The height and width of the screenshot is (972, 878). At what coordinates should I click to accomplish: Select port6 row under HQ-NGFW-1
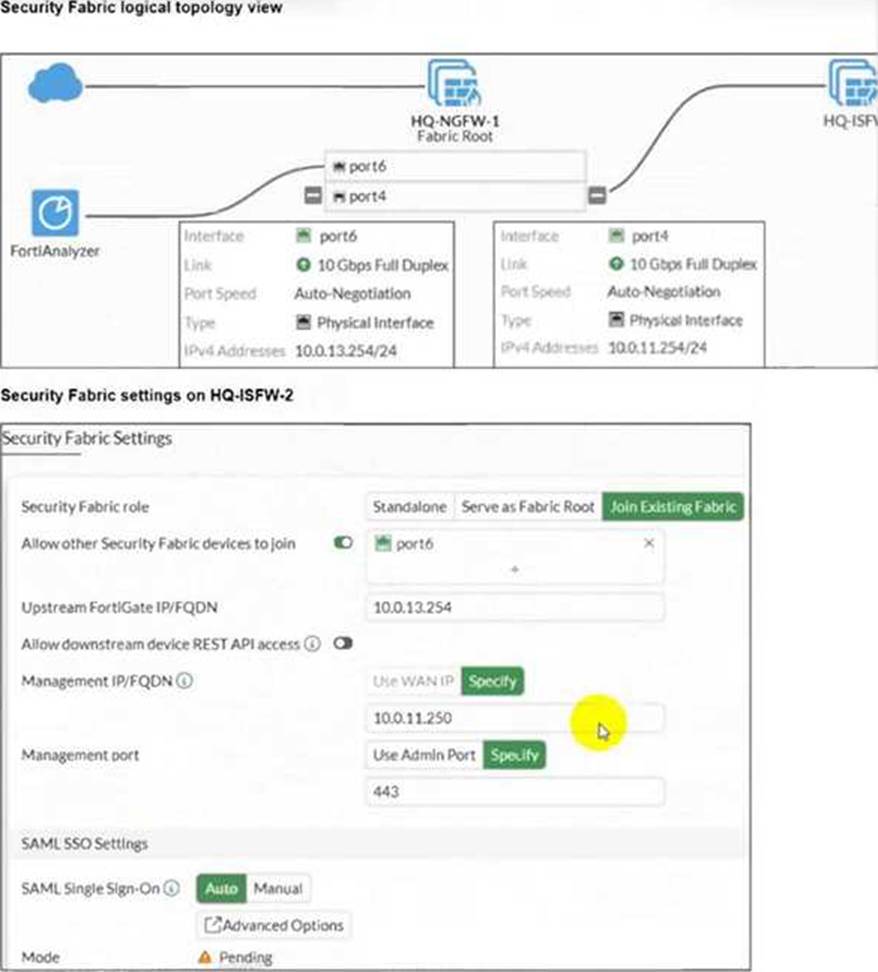click(x=455, y=166)
